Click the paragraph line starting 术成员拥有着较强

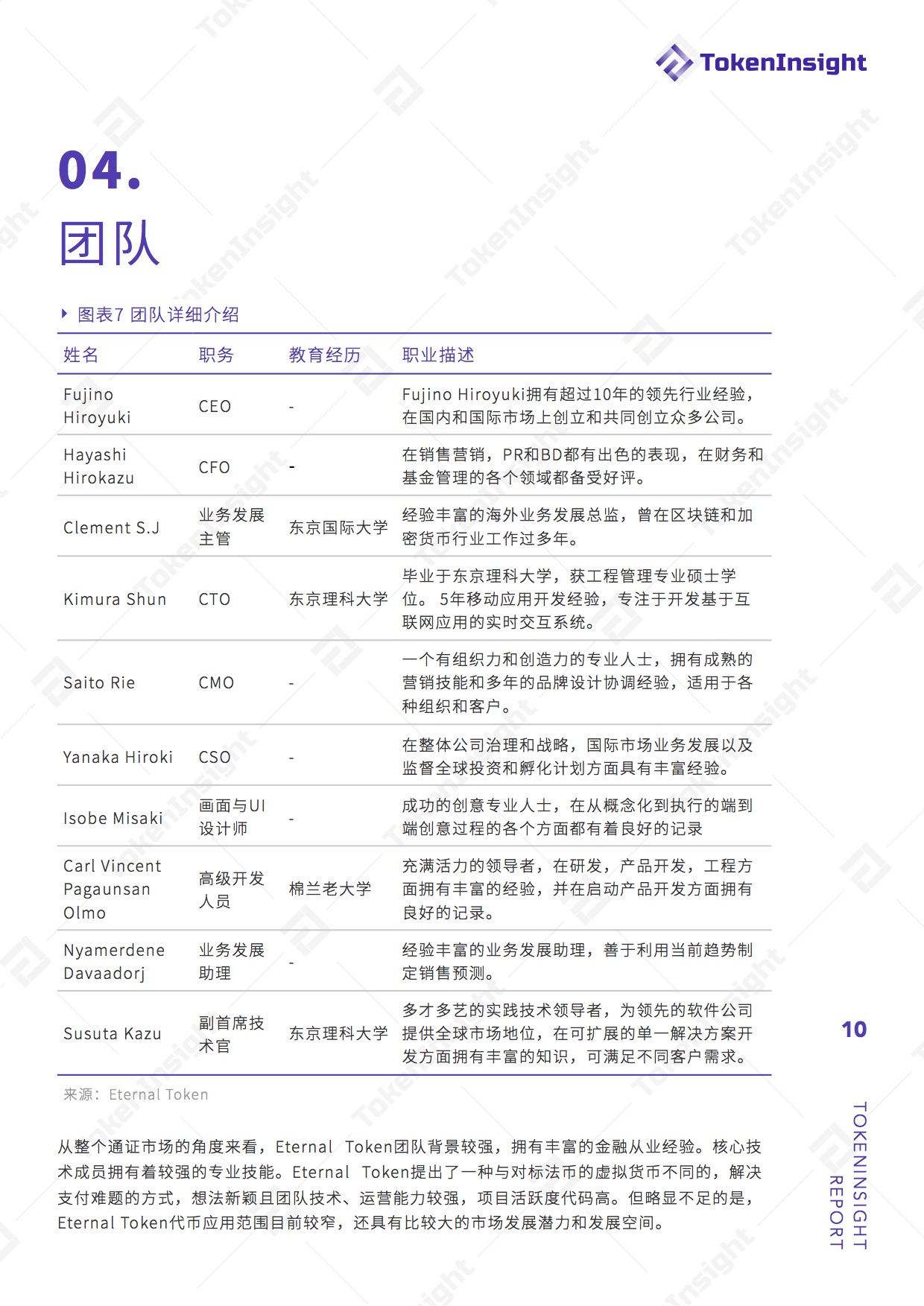(x=410, y=1173)
